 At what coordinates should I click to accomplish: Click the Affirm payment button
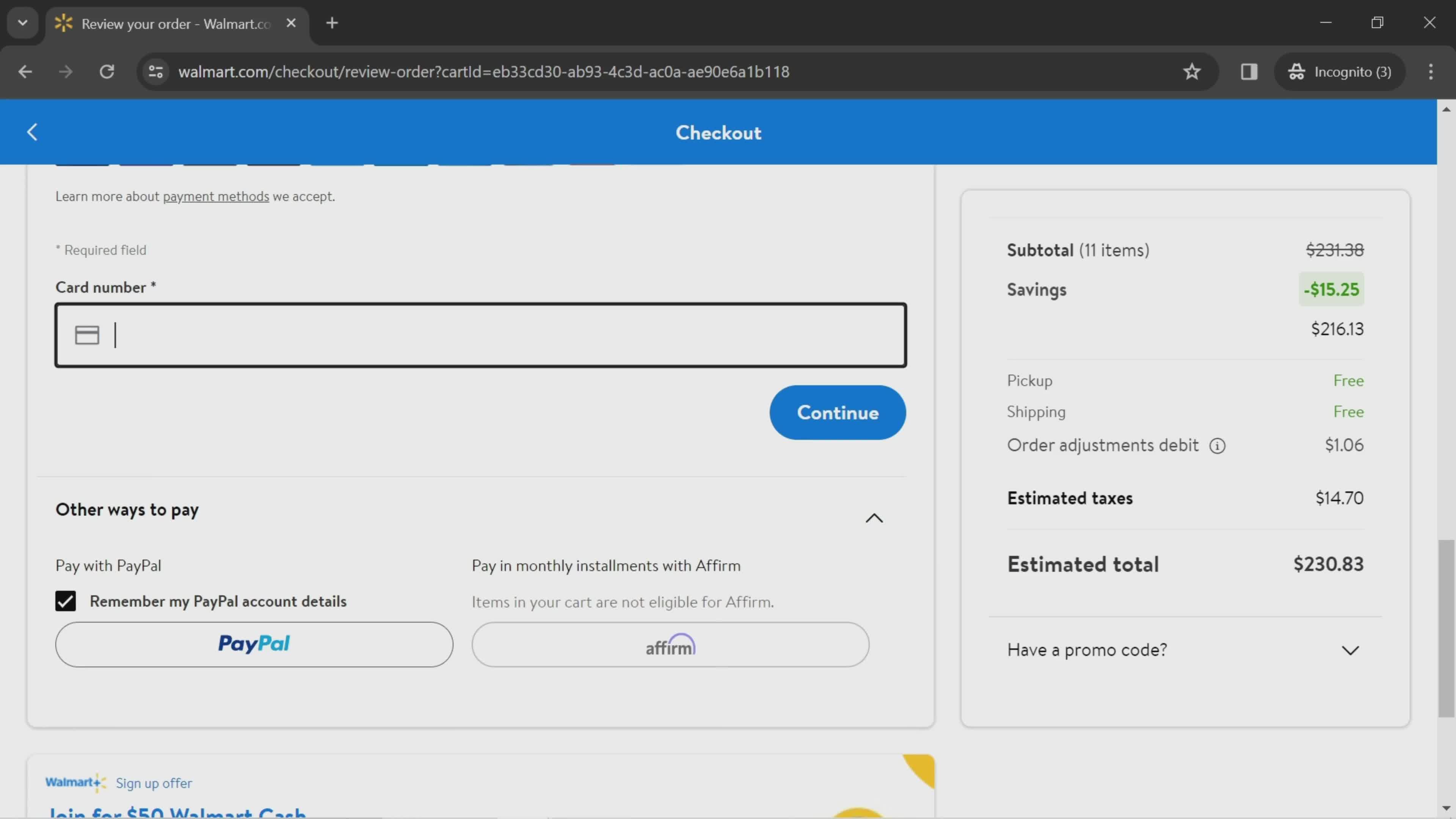coord(670,644)
